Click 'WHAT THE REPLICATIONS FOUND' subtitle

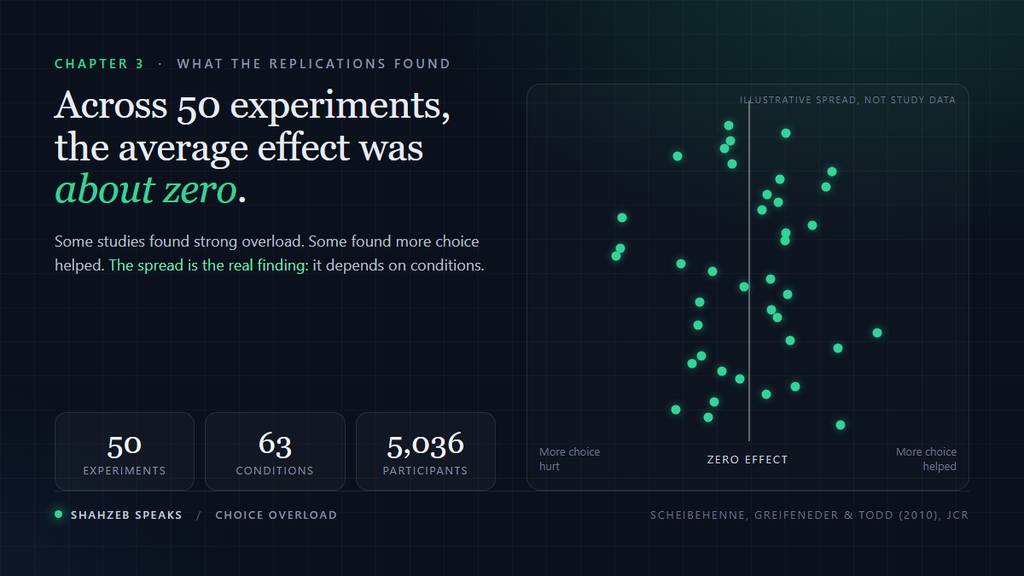[313, 64]
